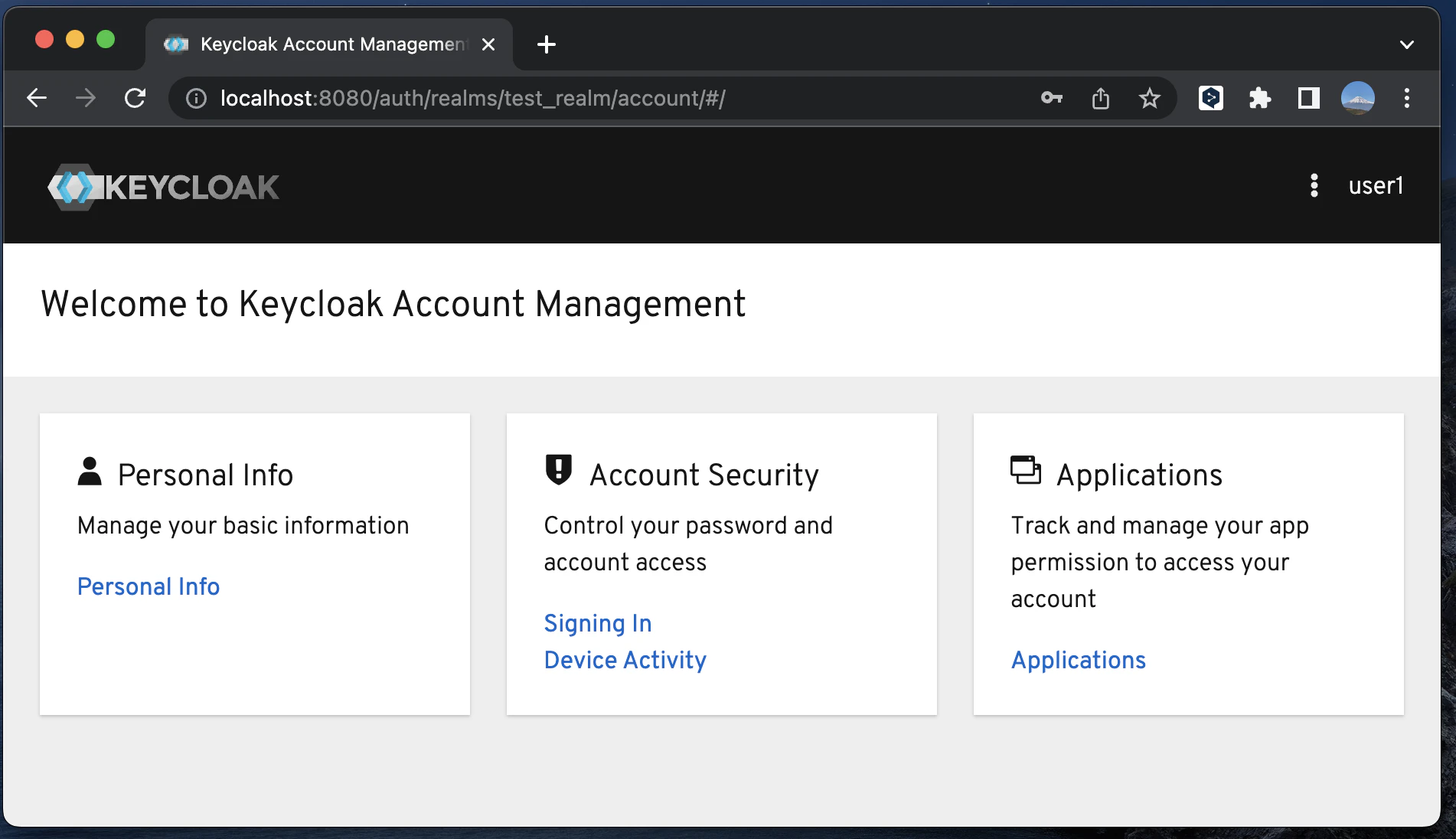Toggle the browser side panel
This screenshot has width=1456, height=839.
[1308, 98]
